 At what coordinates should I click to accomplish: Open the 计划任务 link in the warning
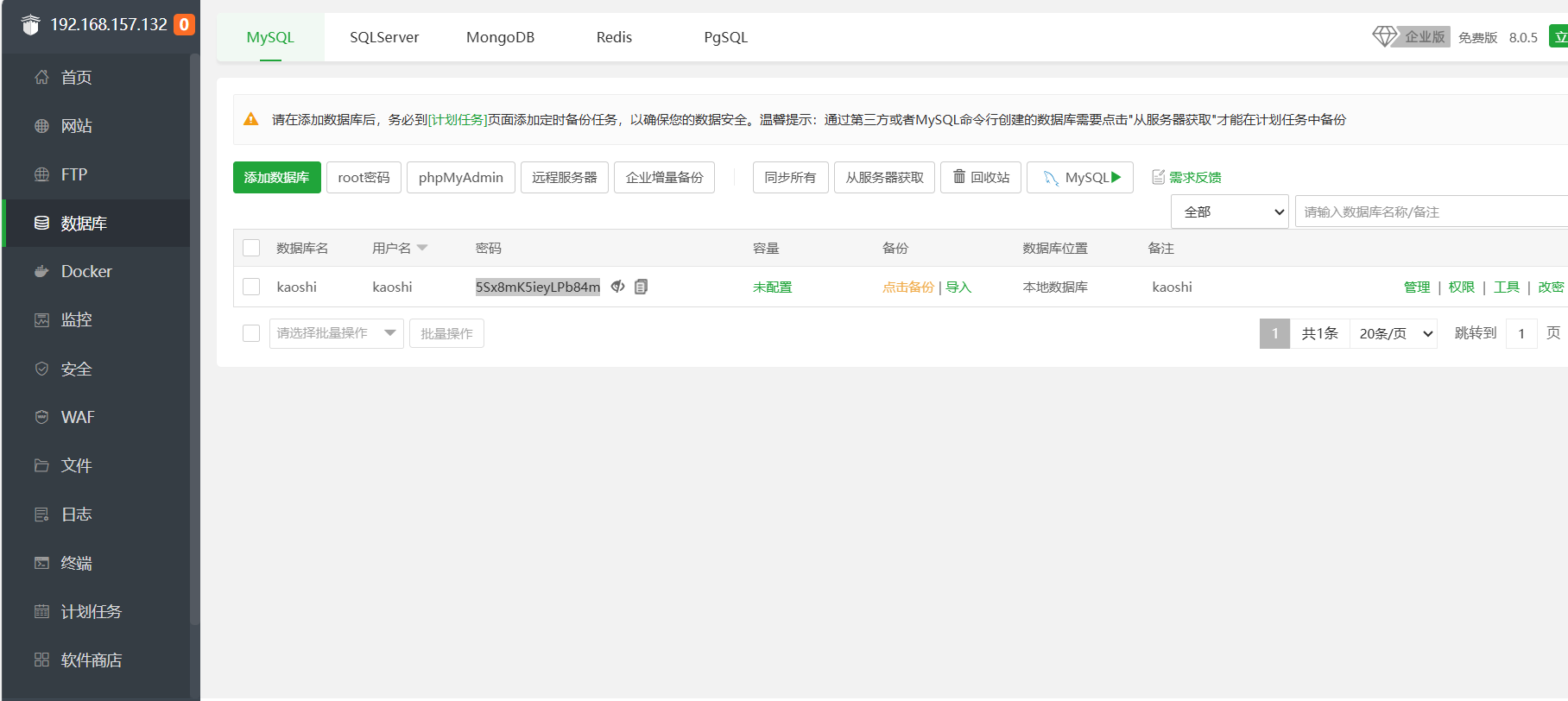(458, 119)
